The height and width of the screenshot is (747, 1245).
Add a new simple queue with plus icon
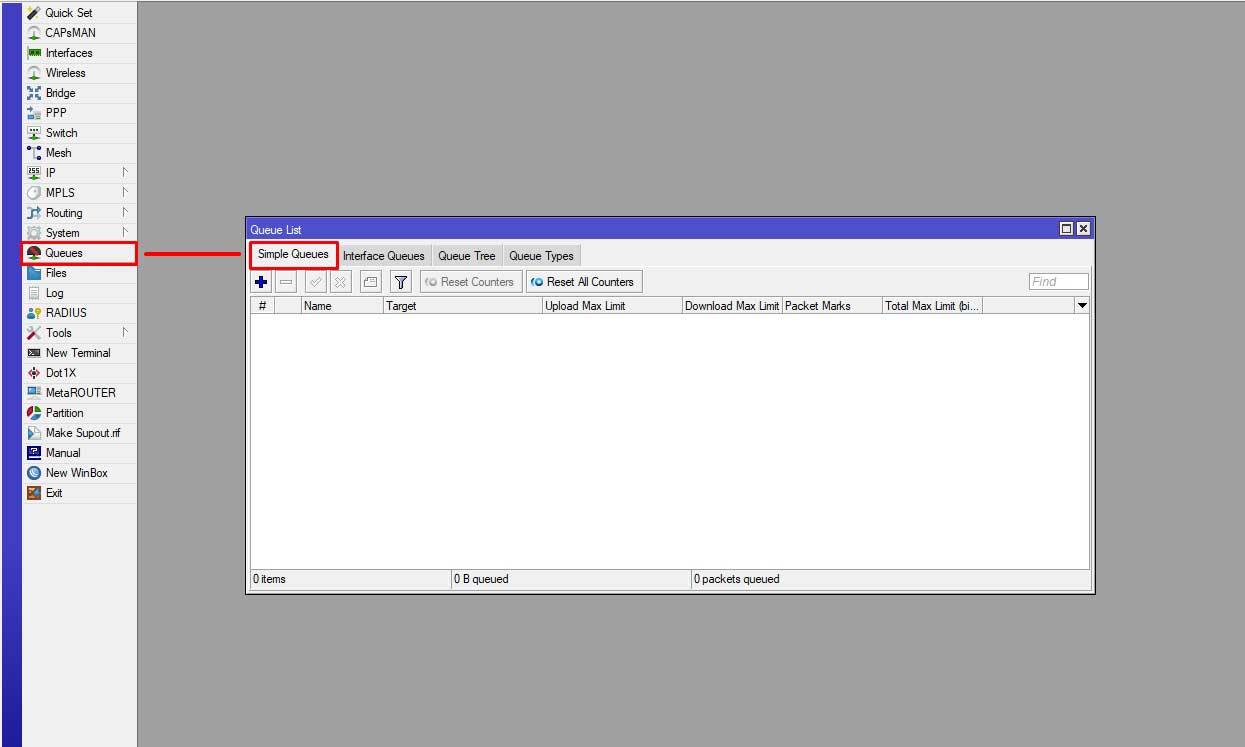tap(260, 281)
